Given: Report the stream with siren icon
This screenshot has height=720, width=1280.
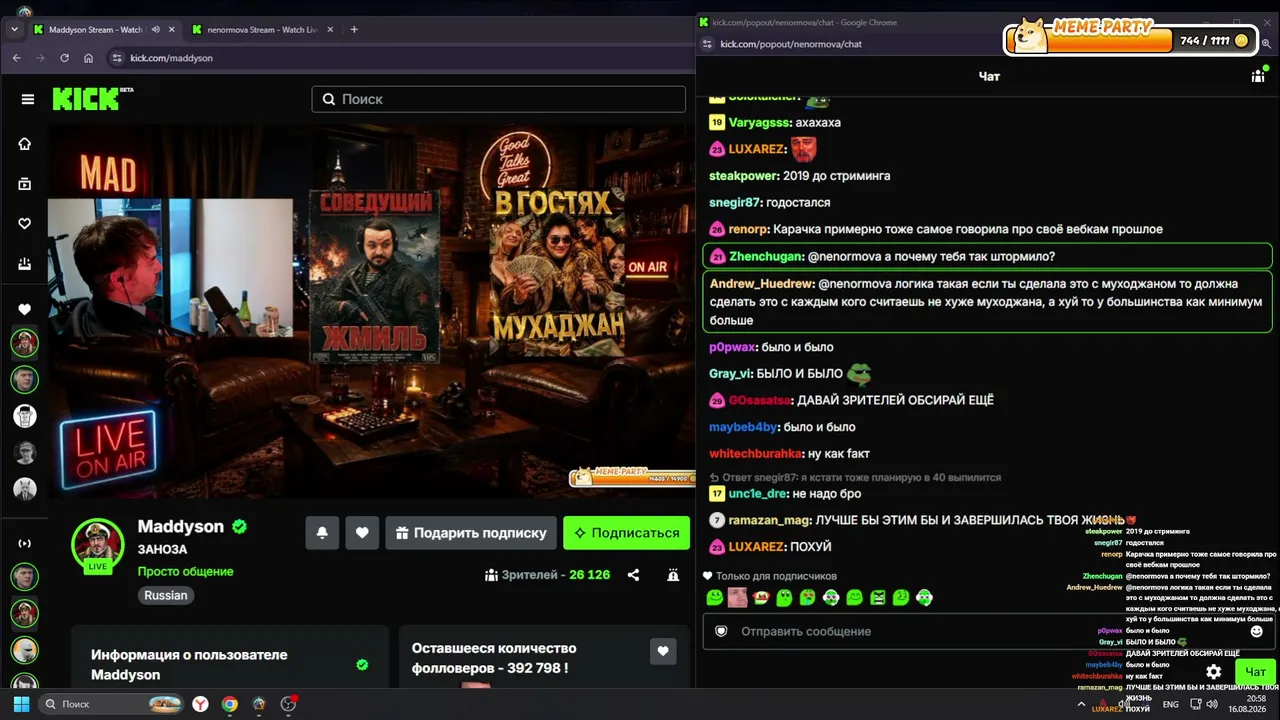Looking at the screenshot, I should (x=673, y=575).
